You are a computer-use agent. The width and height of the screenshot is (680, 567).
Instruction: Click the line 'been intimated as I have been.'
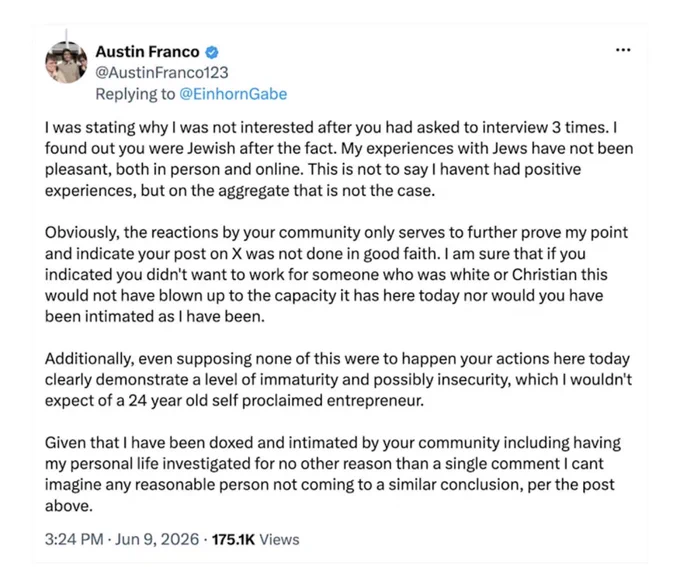point(154,316)
